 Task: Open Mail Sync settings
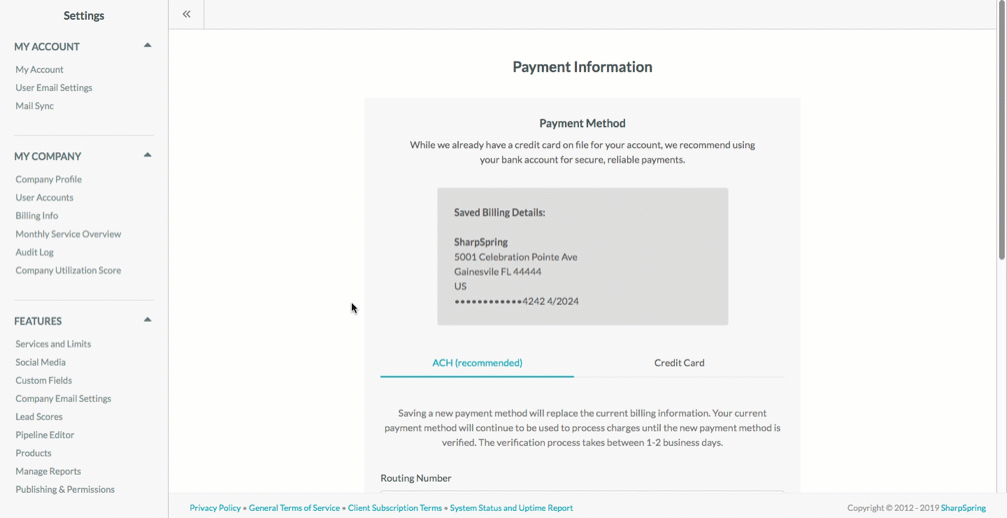(35, 106)
